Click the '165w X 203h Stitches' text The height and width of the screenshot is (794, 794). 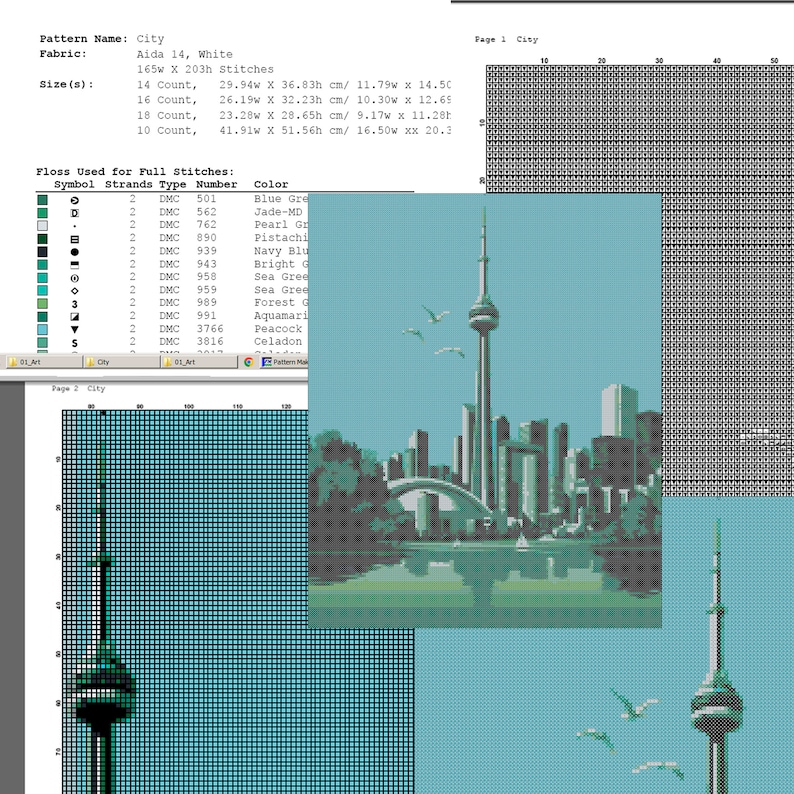(205, 69)
